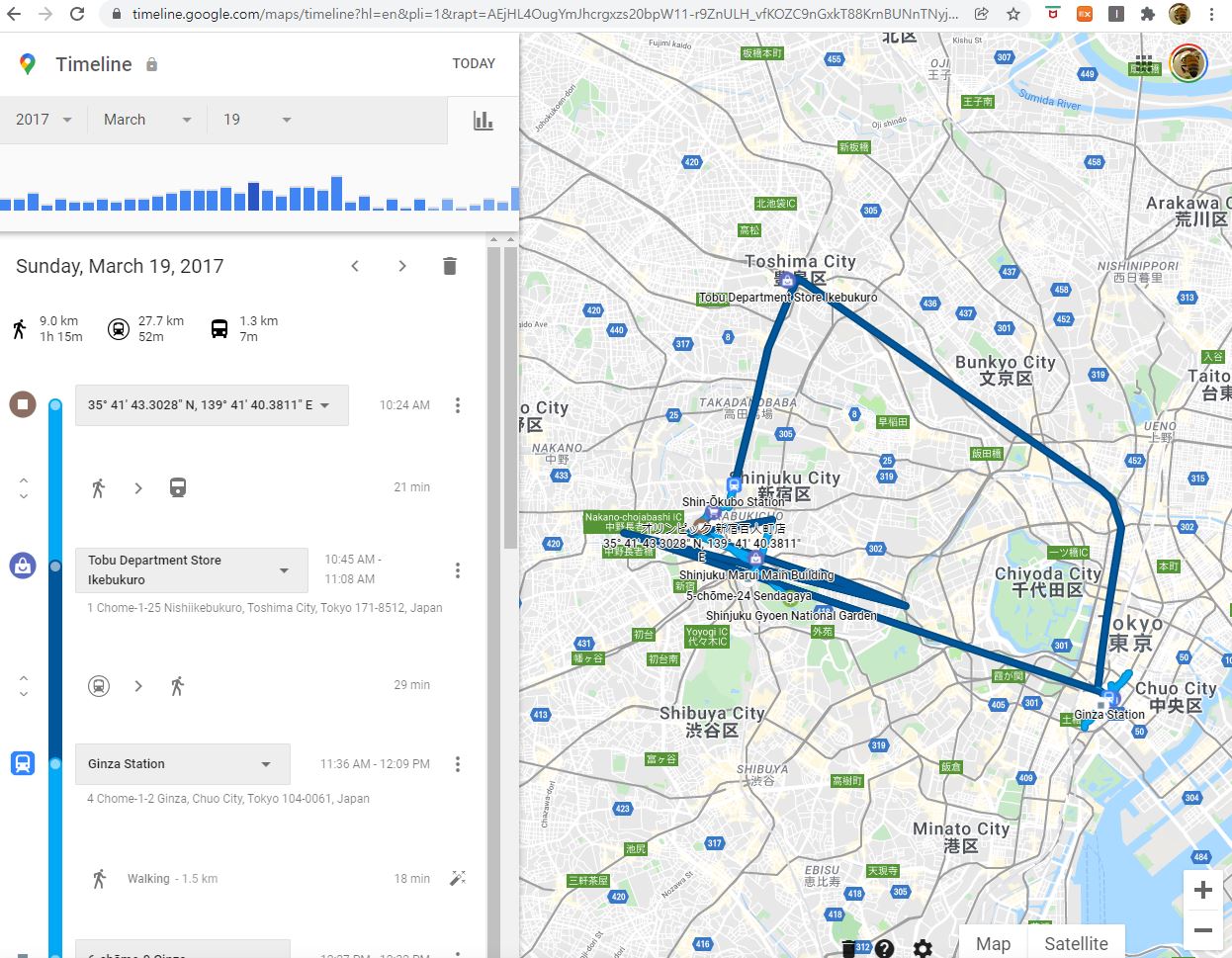Click the 11:36 AM - 12:09 PM time

[x=375, y=764]
